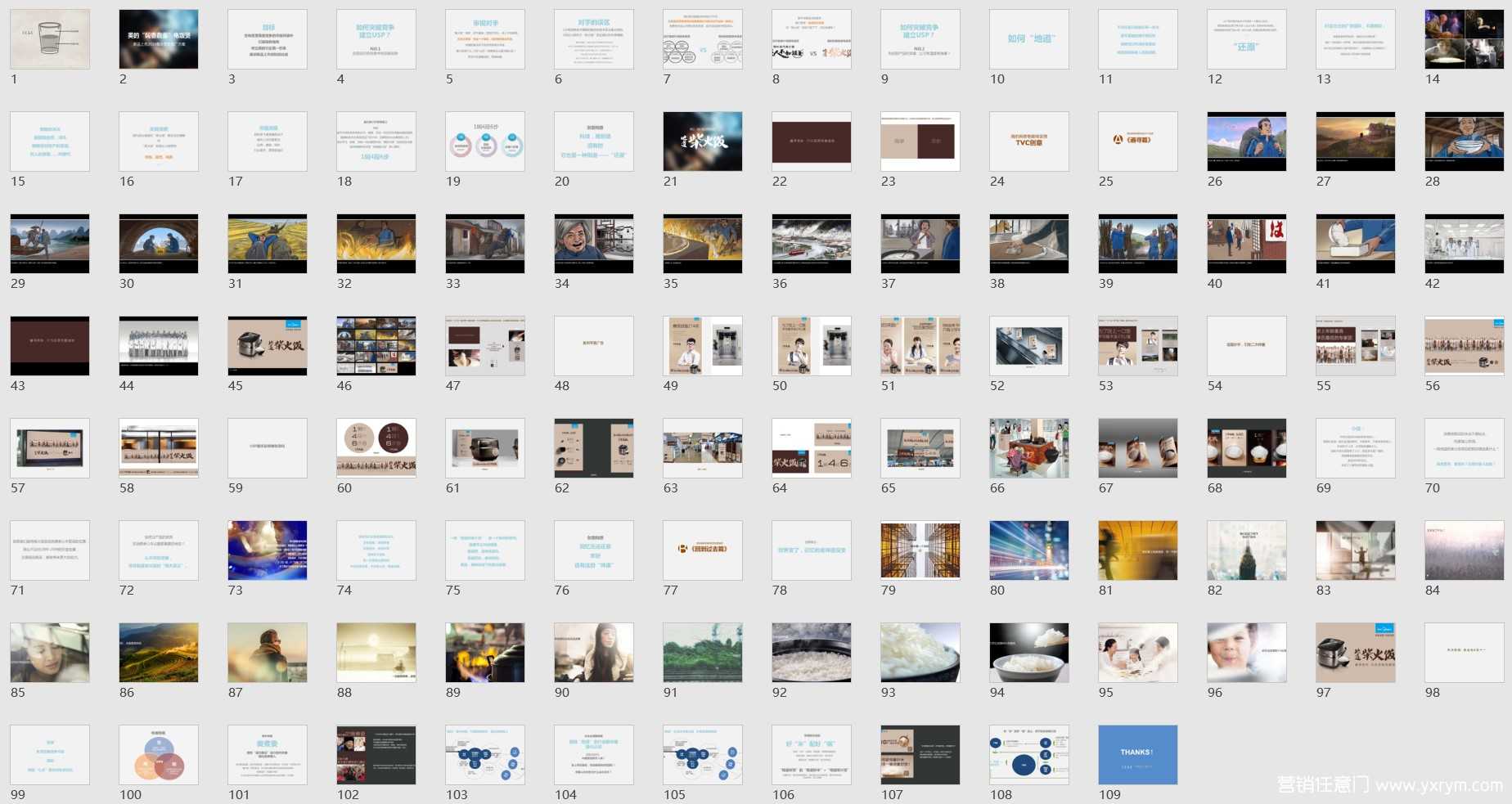
Task: Select slide 46 image grid thumbnail
Action: pyautogui.click(x=376, y=346)
